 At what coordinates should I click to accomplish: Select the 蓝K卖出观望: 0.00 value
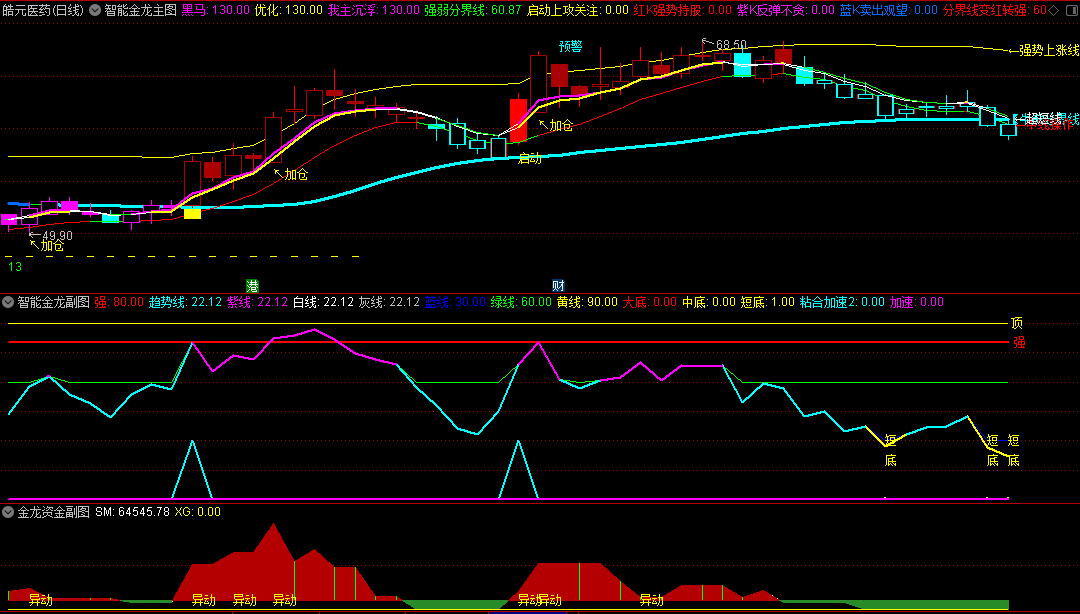(x=889, y=10)
